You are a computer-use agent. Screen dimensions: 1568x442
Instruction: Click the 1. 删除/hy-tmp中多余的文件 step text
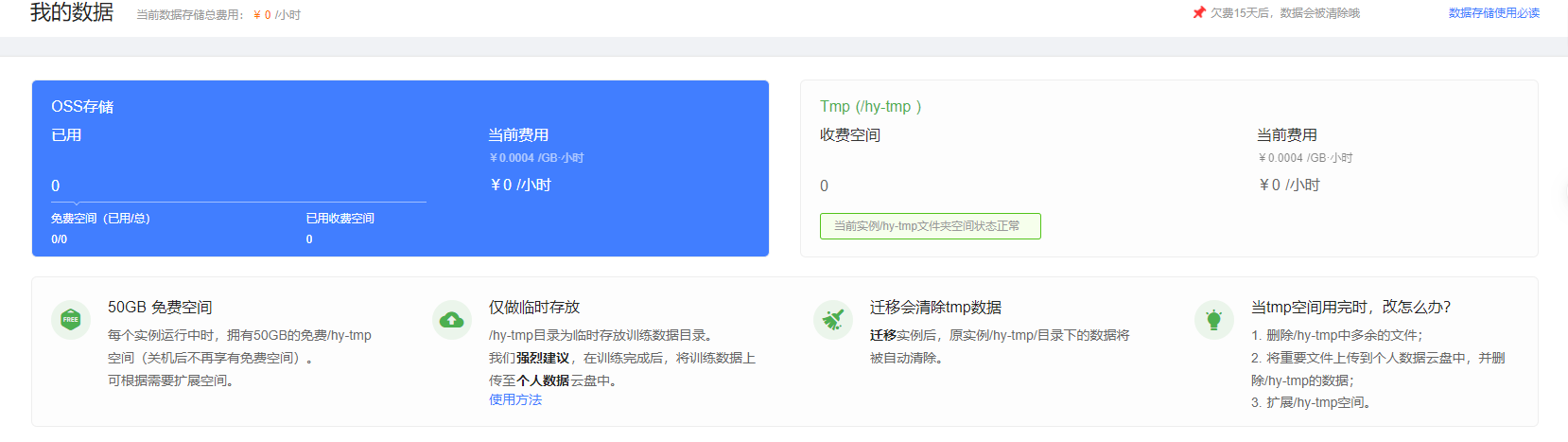[1336, 336]
